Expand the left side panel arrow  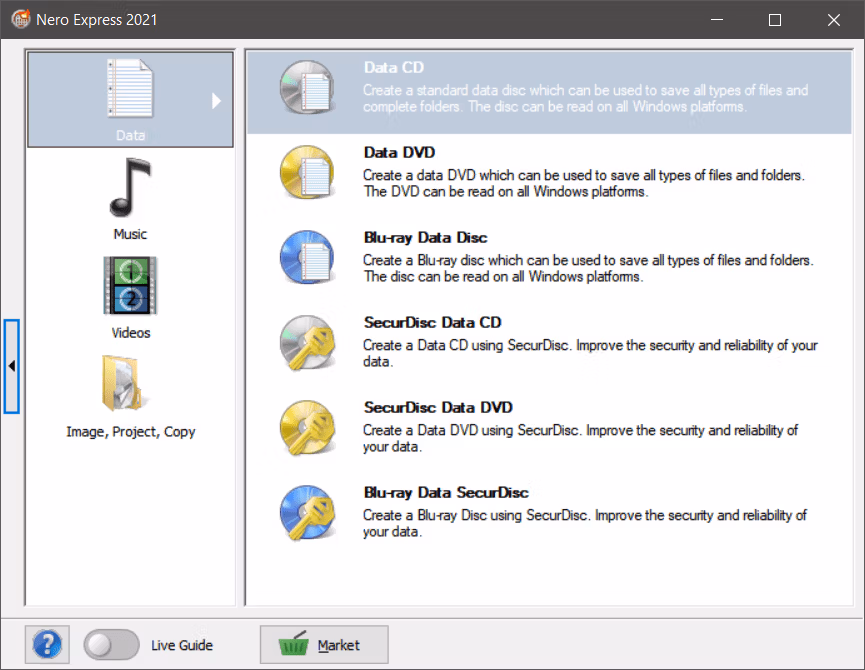[12, 366]
